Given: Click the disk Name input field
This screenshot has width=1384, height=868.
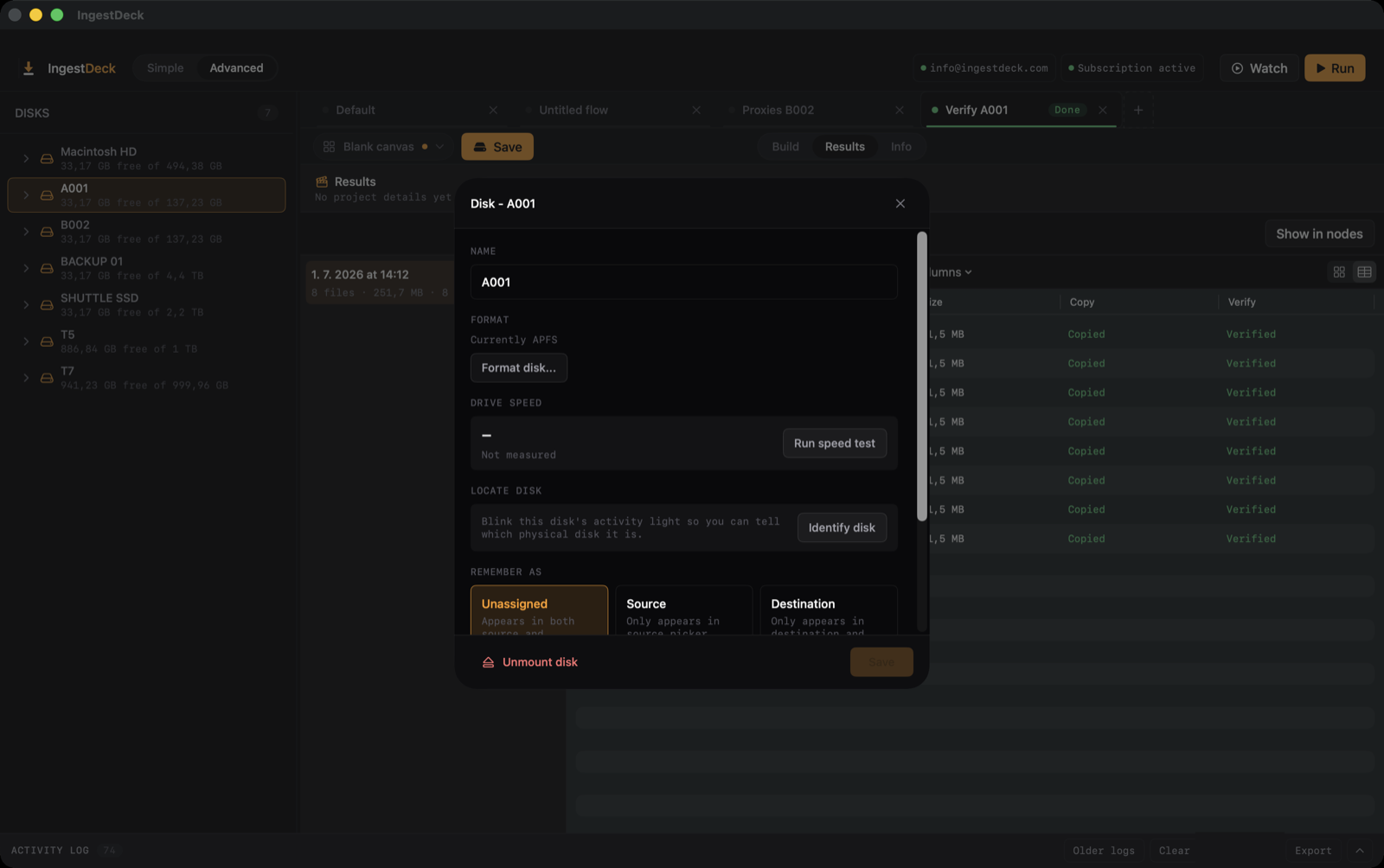Looking at the screenshot, I should 684,283.
